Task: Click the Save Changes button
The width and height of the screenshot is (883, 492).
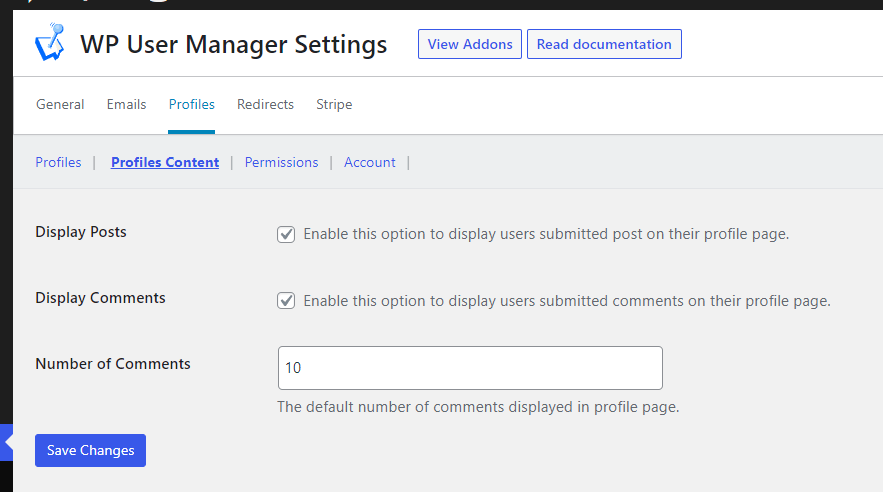Action: 90,450
